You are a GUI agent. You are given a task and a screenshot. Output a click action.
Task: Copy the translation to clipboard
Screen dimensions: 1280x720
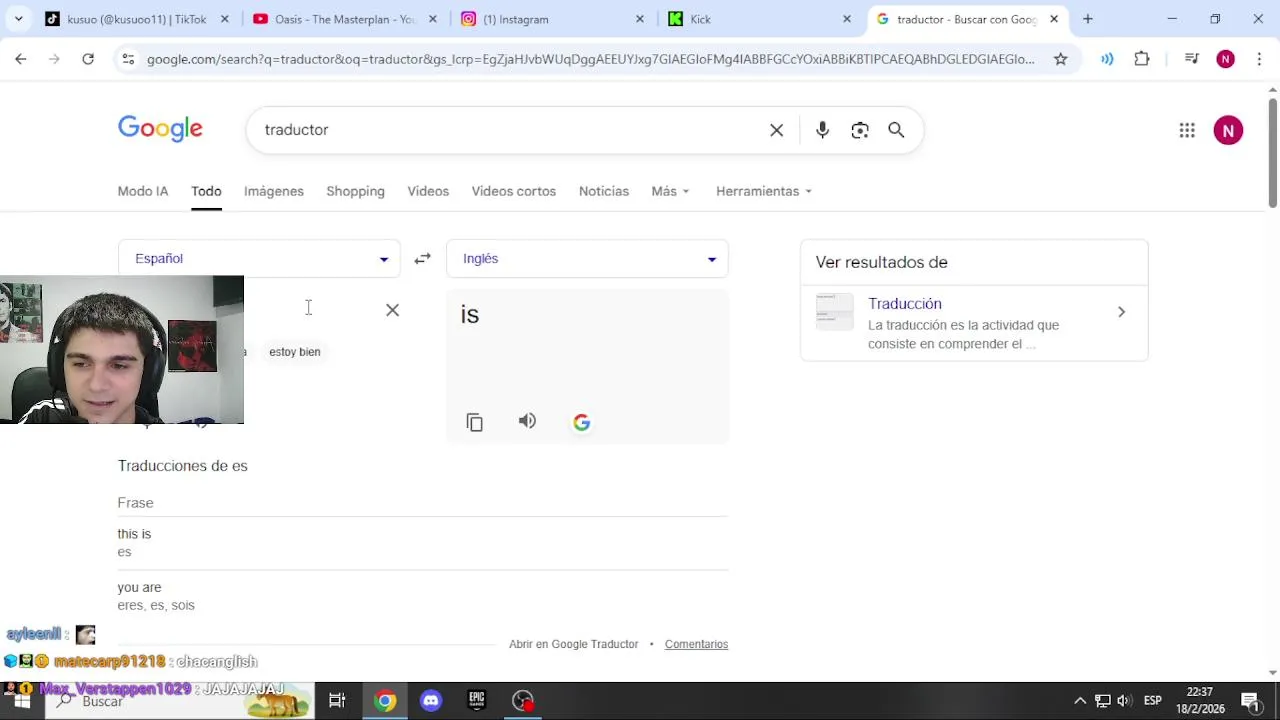[475, 422]
